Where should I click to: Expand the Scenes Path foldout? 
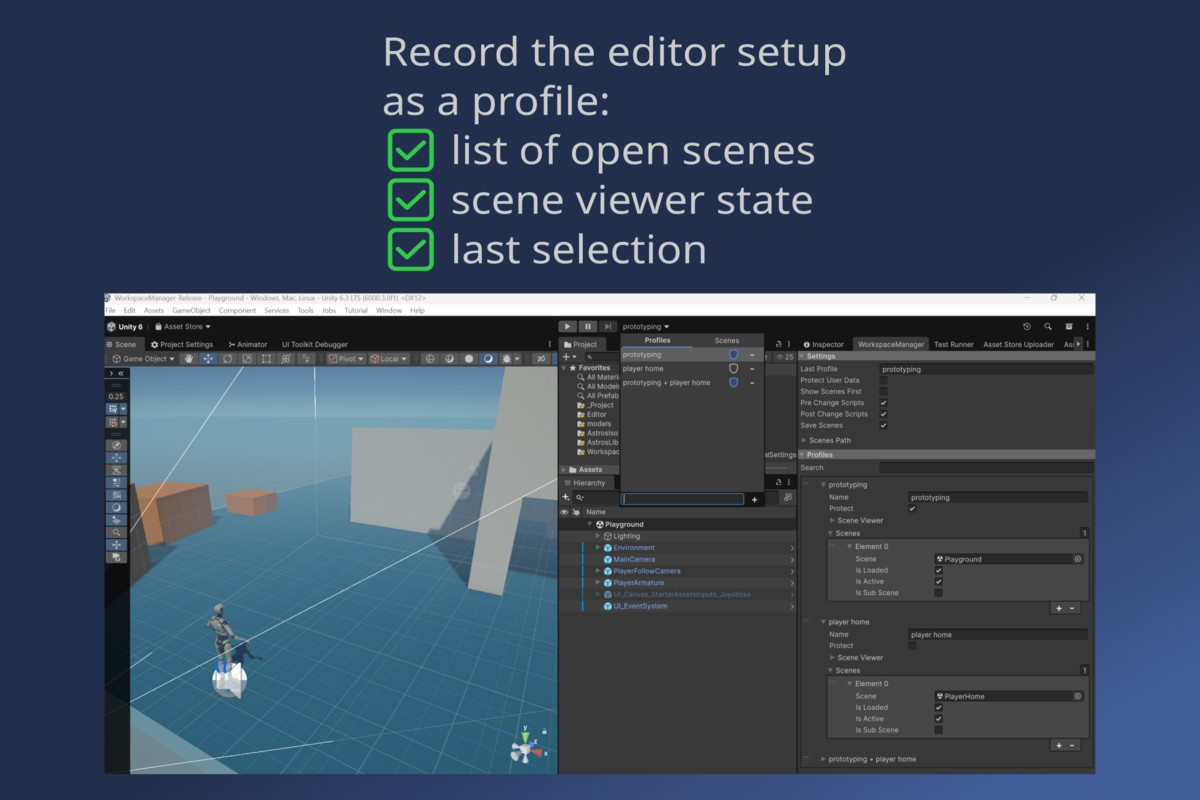tap(804, 440)
